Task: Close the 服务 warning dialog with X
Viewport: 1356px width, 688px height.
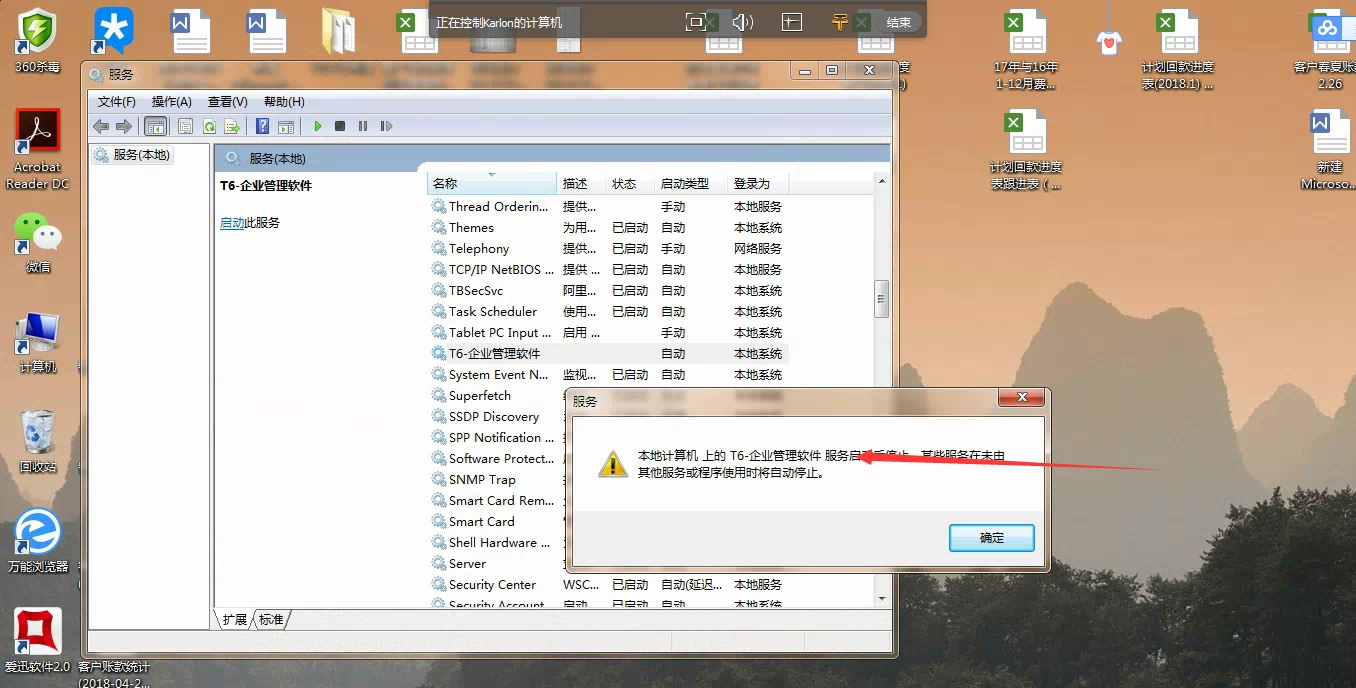Action: coord(1022,398)
